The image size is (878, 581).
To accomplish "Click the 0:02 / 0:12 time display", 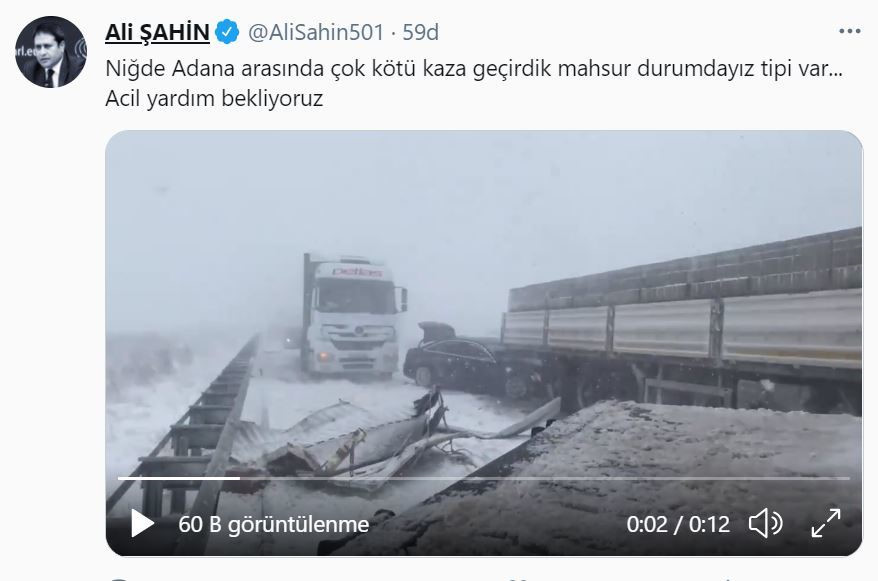I will coord(678,524).
